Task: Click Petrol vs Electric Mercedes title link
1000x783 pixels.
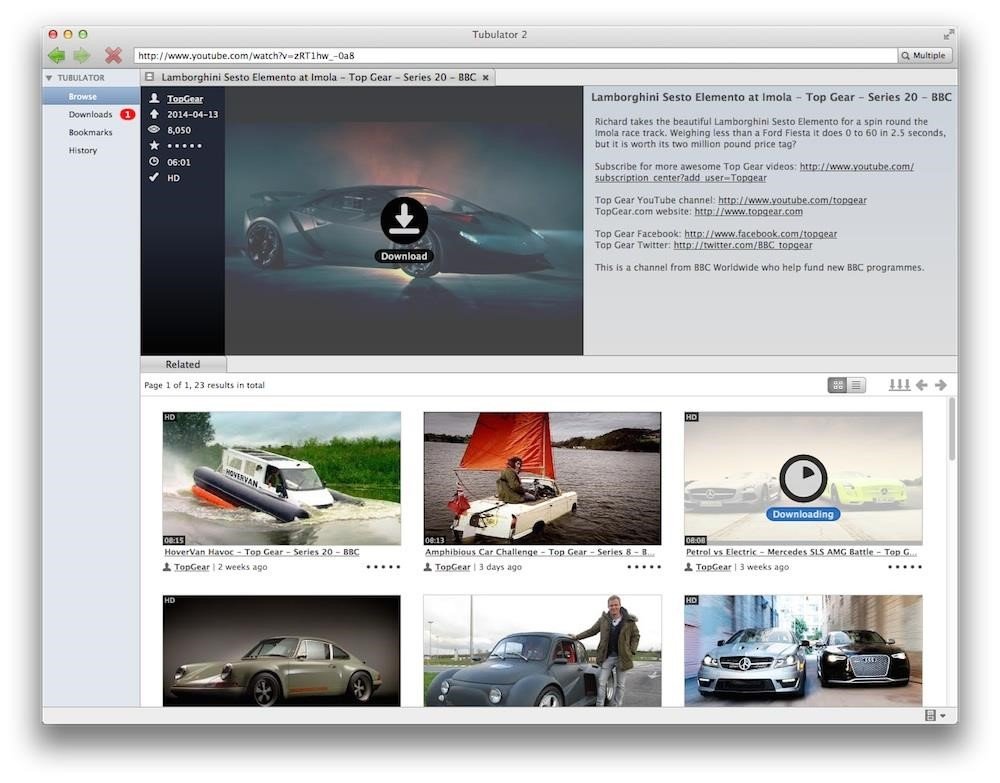Action: coord(801,552)
